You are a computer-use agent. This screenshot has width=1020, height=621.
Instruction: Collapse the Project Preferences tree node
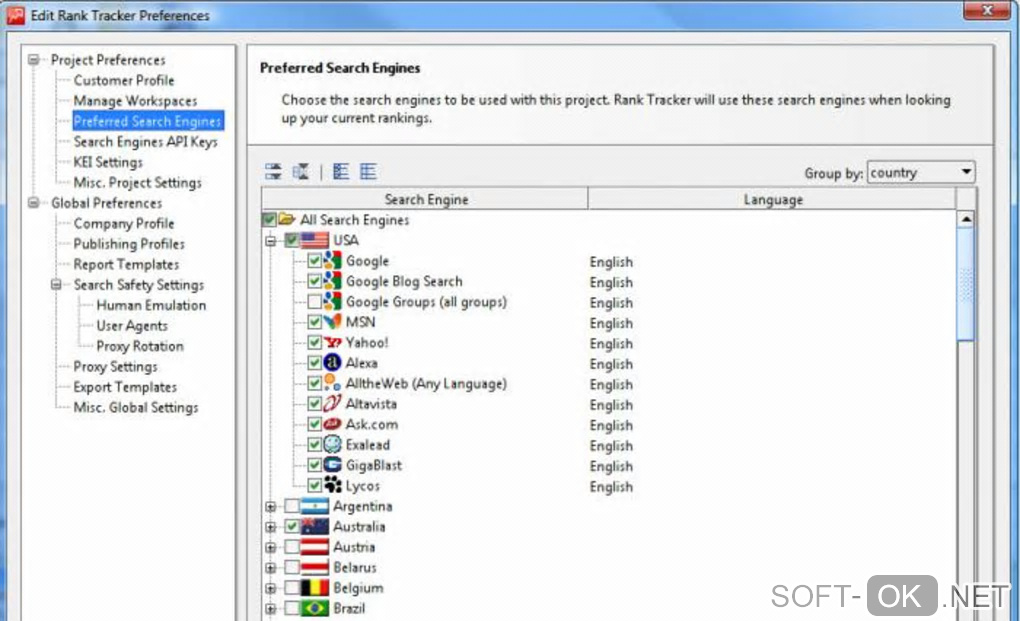(34, 60)
